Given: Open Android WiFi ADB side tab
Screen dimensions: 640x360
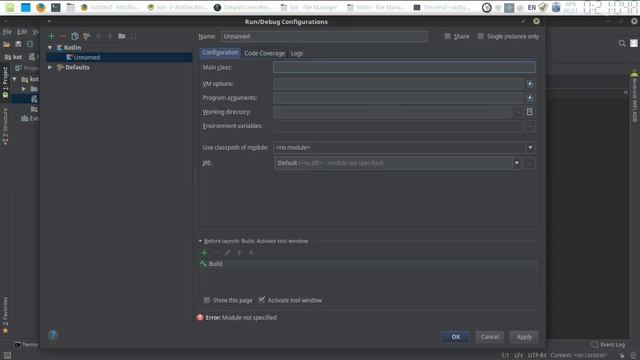Looking at the screenshot, I should coord(634,98).
